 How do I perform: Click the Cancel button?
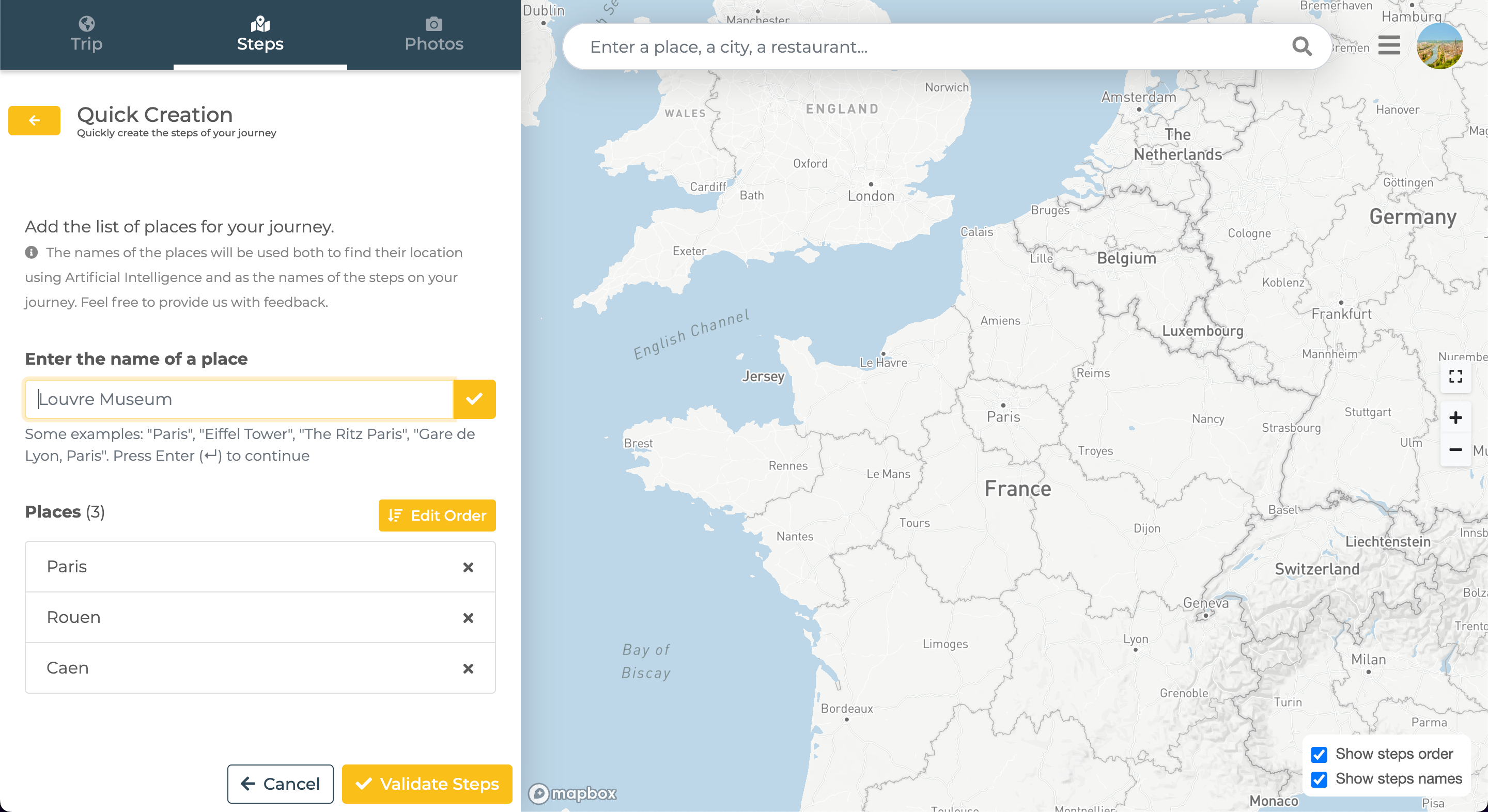(280, 784)
